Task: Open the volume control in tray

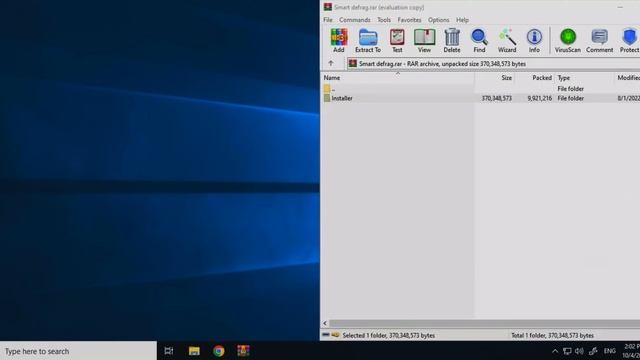Action: click(x=580, y=351)
